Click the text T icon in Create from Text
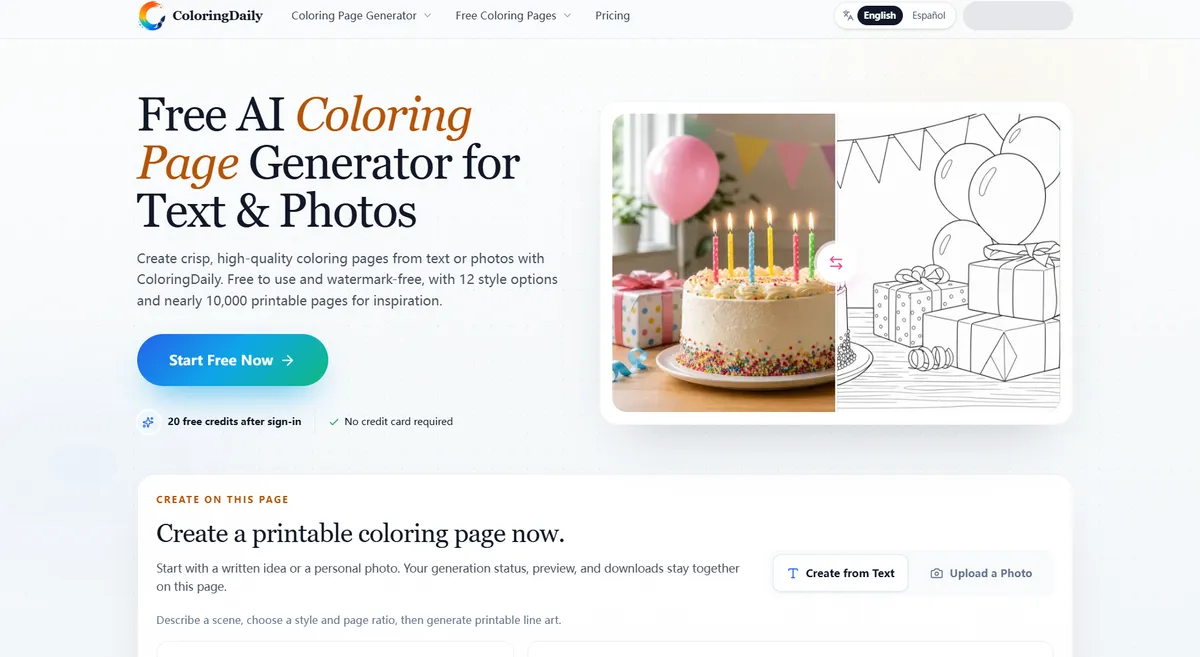 (x=793, y=573)
